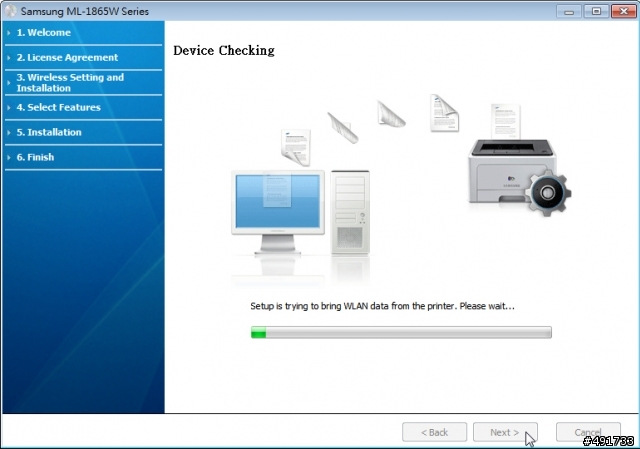Click the arrow beside 4. Select Features
This screenshot has width=640, height=449.
point(9,107)
